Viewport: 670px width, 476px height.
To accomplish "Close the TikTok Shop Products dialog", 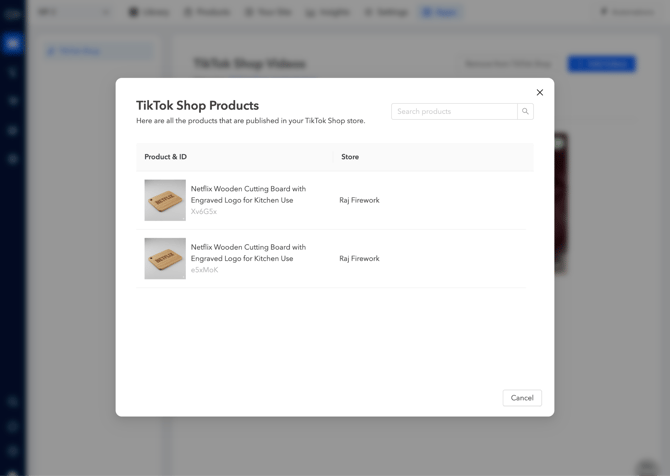I will pyautogui.click(x=540, y=93).
